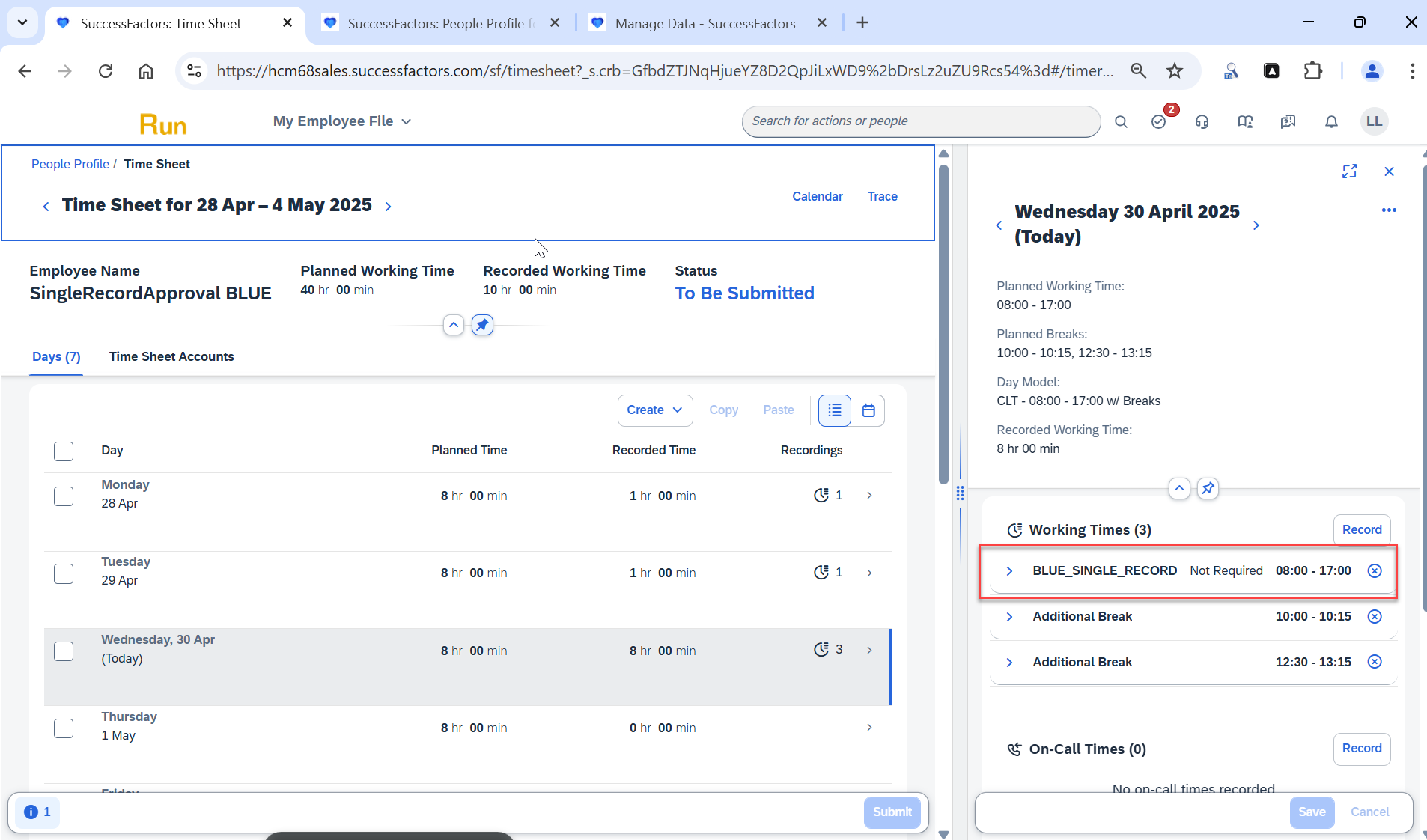Viewport: 1427px width, 840px height.
Task: Open My Employee File dropdown
Action: (342, 121)
